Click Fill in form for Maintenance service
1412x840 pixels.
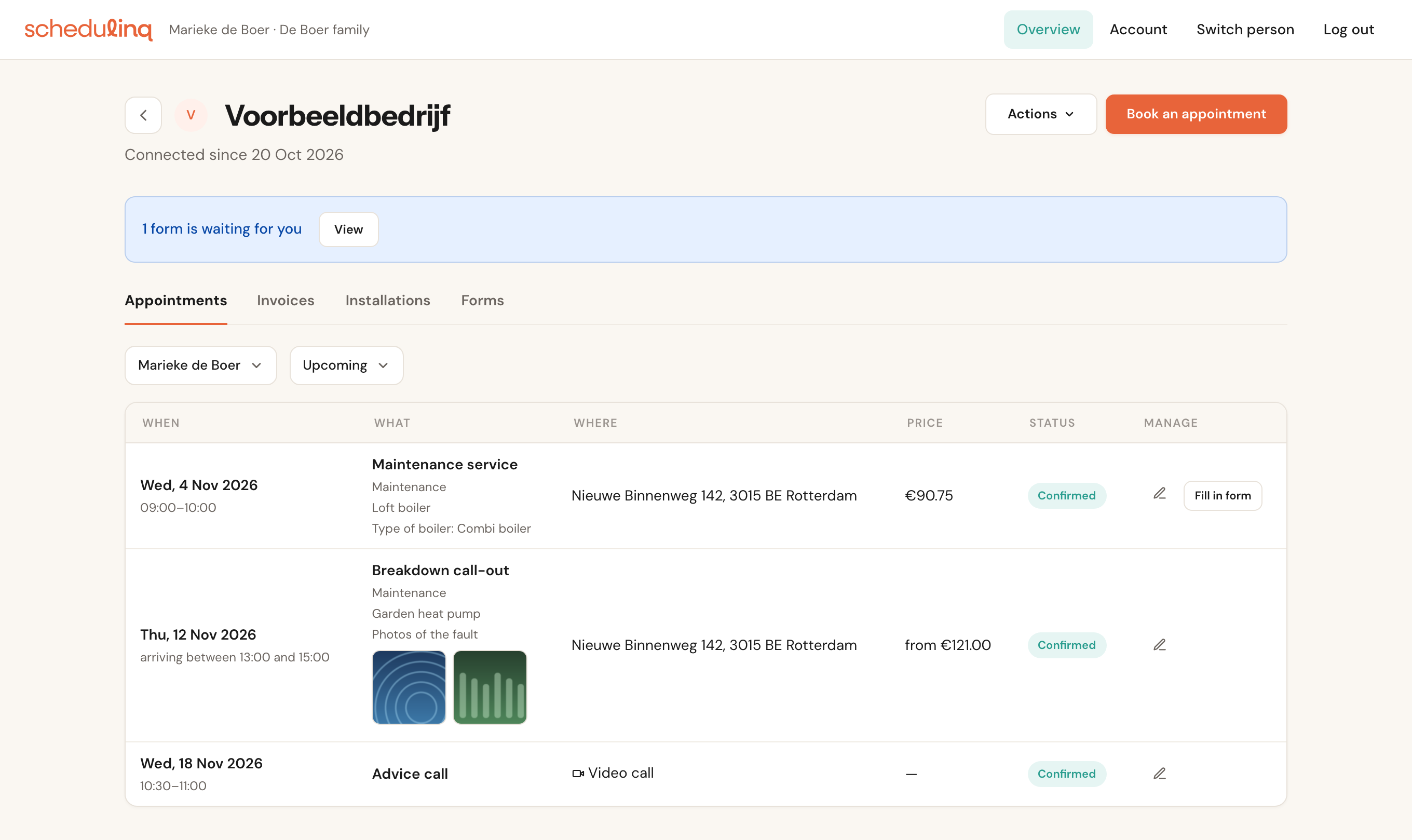(1223, 496)
